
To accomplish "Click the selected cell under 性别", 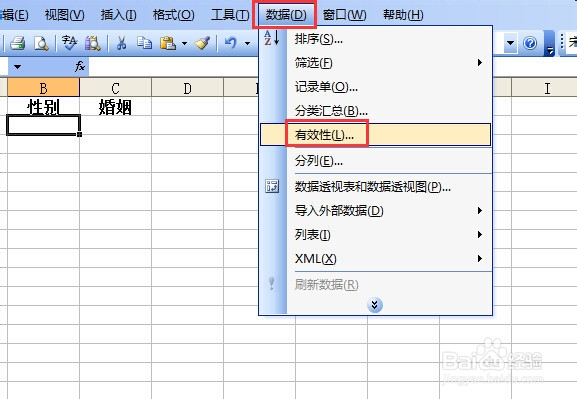I will click(43, 125).
